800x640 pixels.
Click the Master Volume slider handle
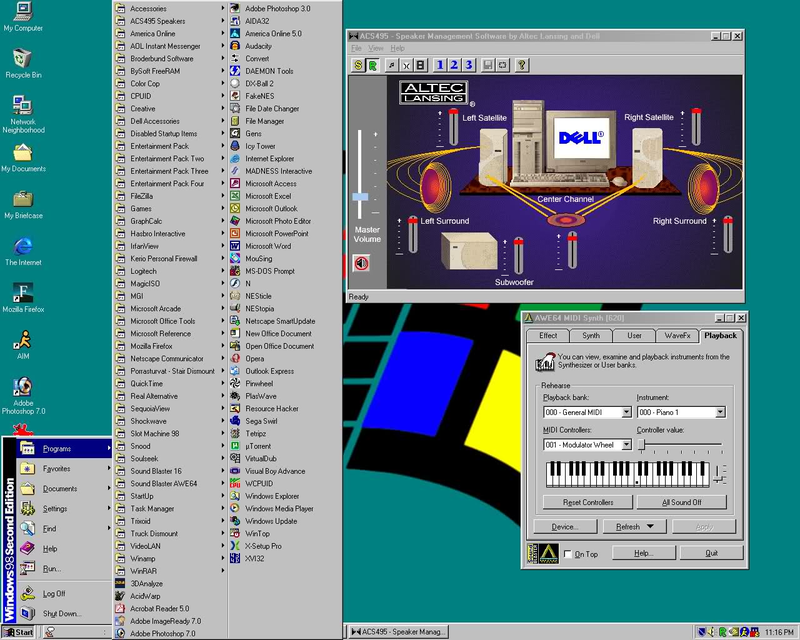pyautogui.click(x=360, y=196)
